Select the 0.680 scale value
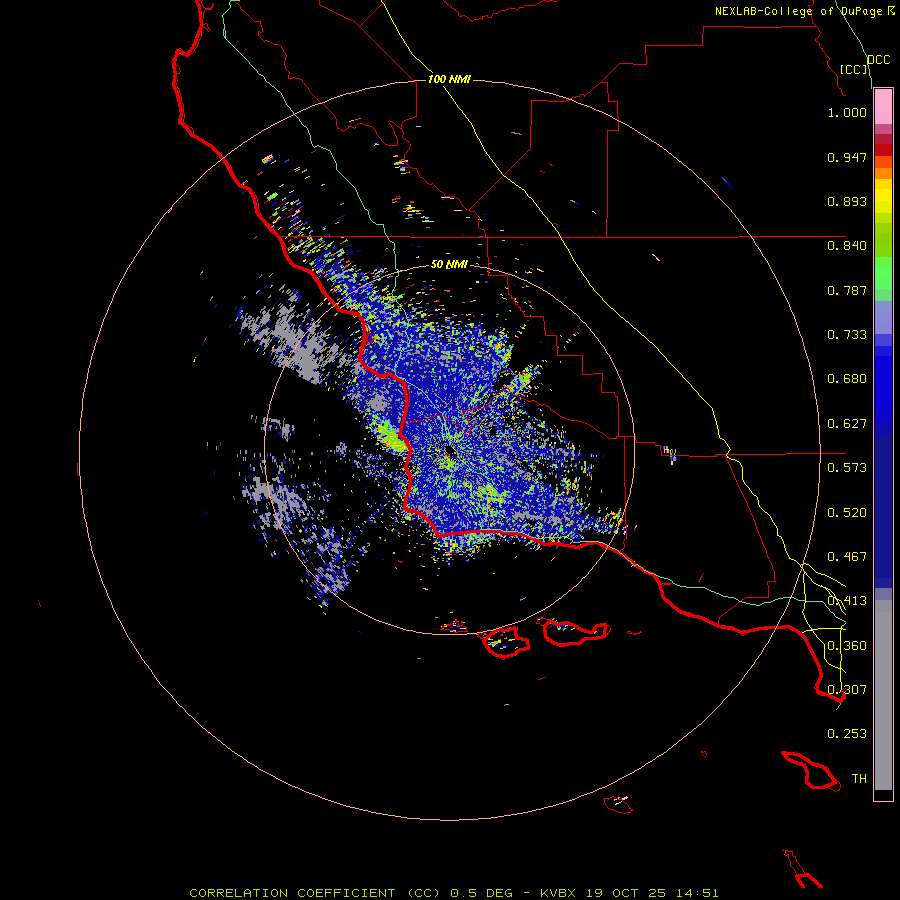This screenshot has width=900, height=900. tap(847, 379)
